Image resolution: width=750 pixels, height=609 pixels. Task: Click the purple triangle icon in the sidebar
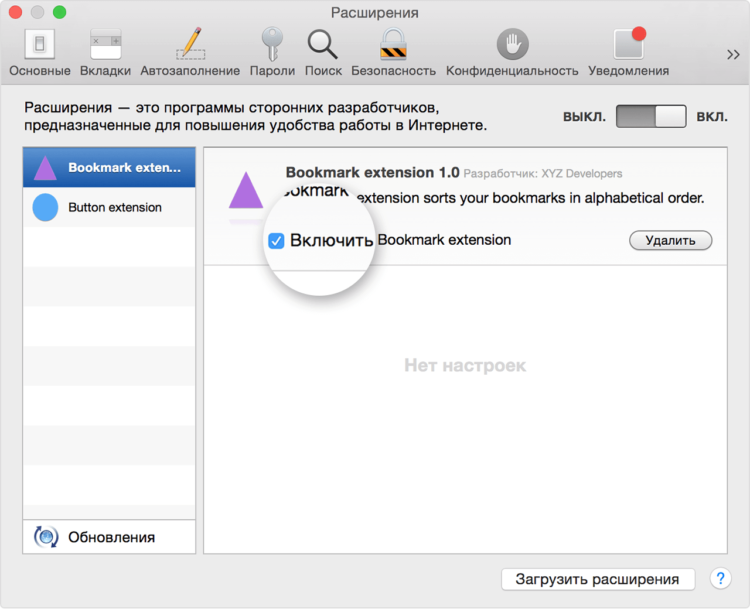pyautogui.click(x=45, y=168)
